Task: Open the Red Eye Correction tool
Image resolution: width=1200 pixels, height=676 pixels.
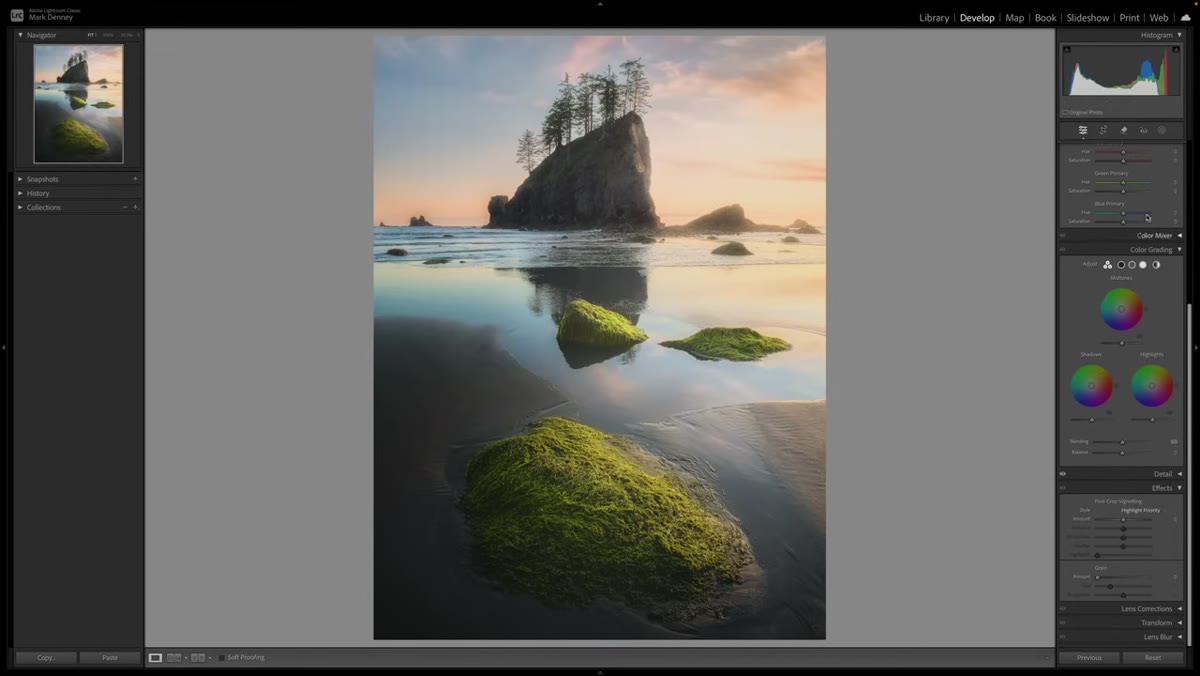Action: pyautogui.click(x=1143, y=130)
